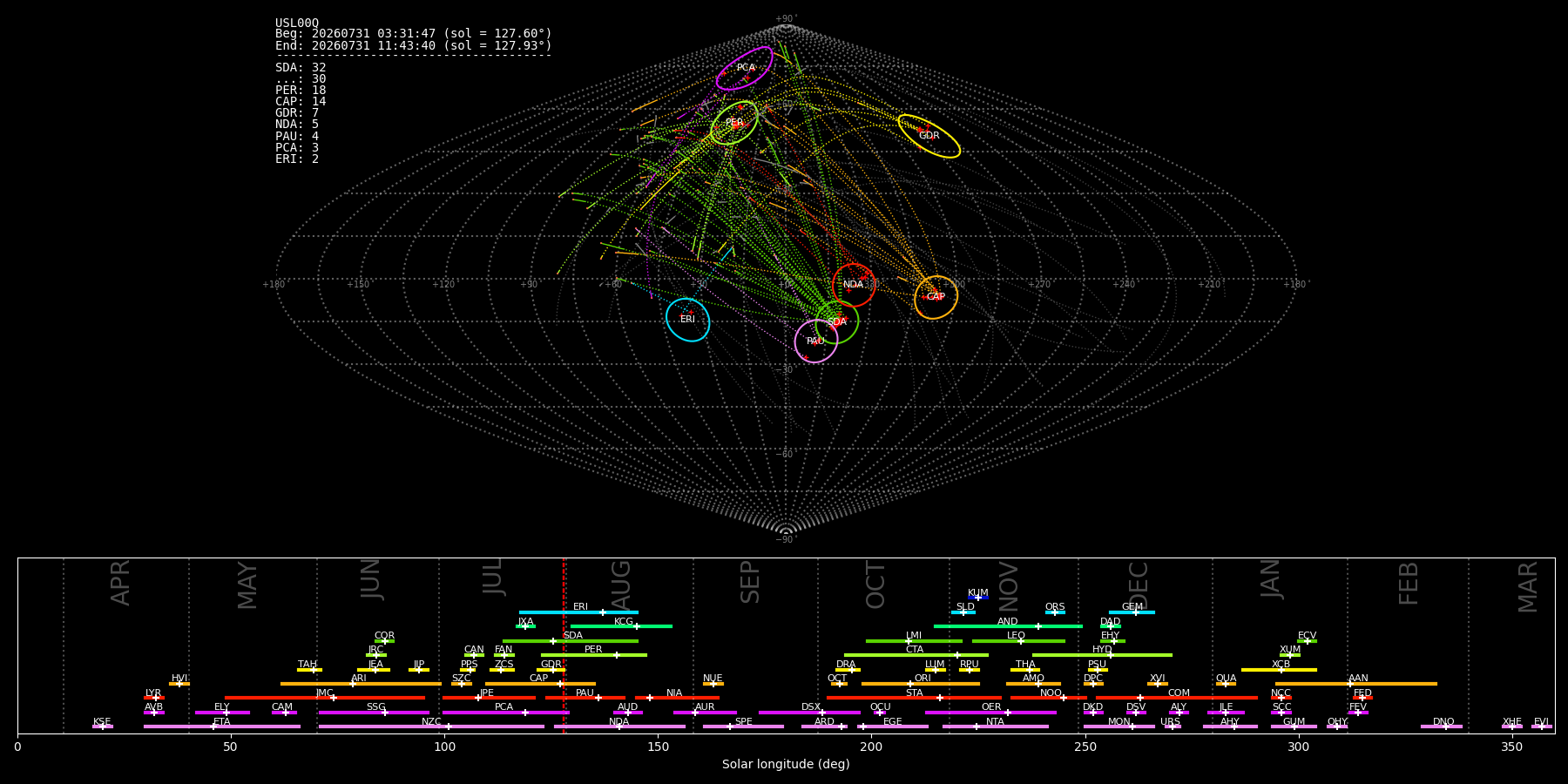Image resolution: width=1568 pixels, height=784 pixels.
Task: Click the GEM shower bar in the timeline
Action: click(1132, 612)
